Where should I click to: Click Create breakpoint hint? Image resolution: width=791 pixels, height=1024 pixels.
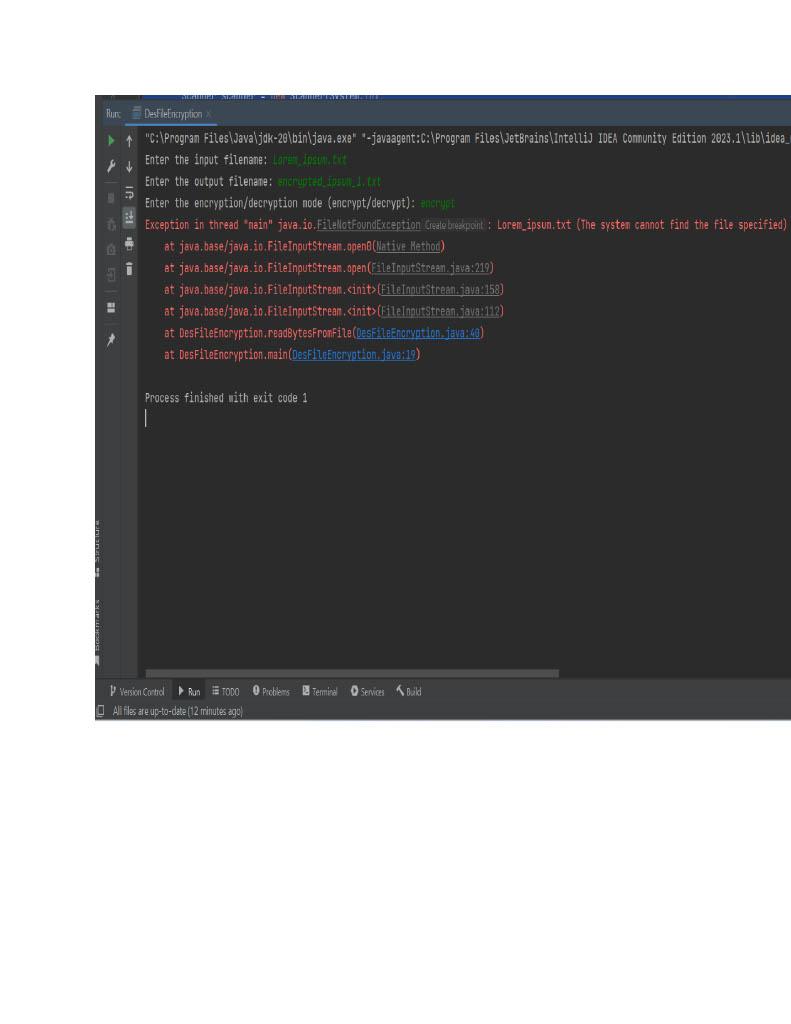(x=454, y=225)
